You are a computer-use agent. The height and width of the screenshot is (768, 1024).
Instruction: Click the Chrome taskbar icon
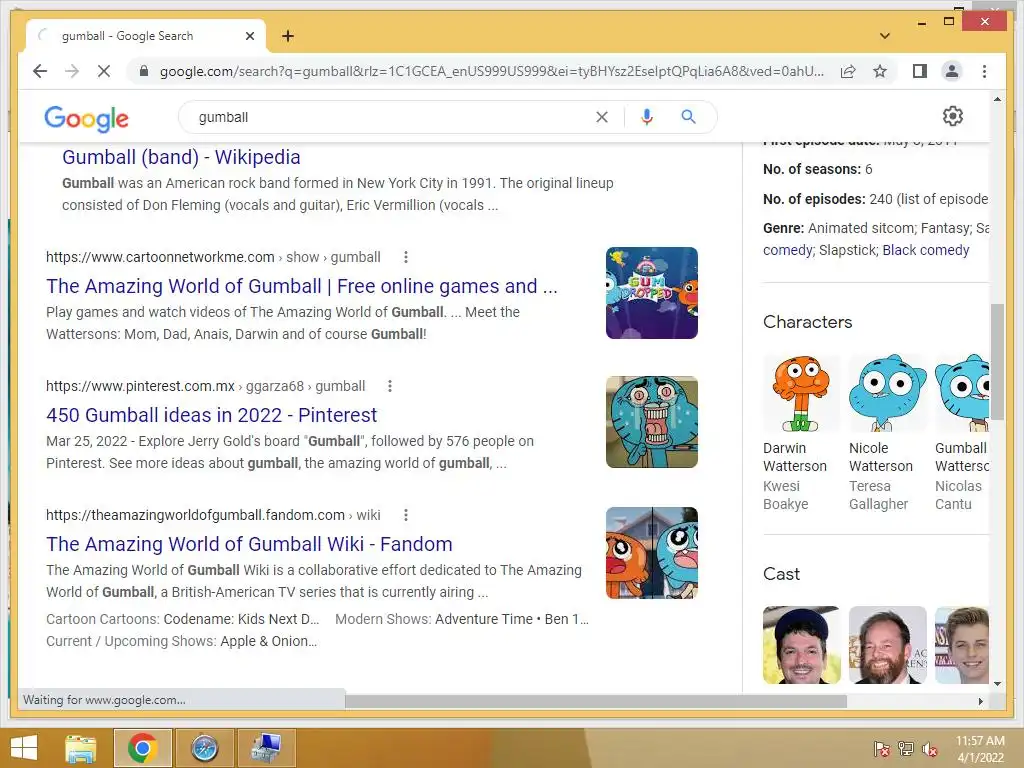point(142,748)
